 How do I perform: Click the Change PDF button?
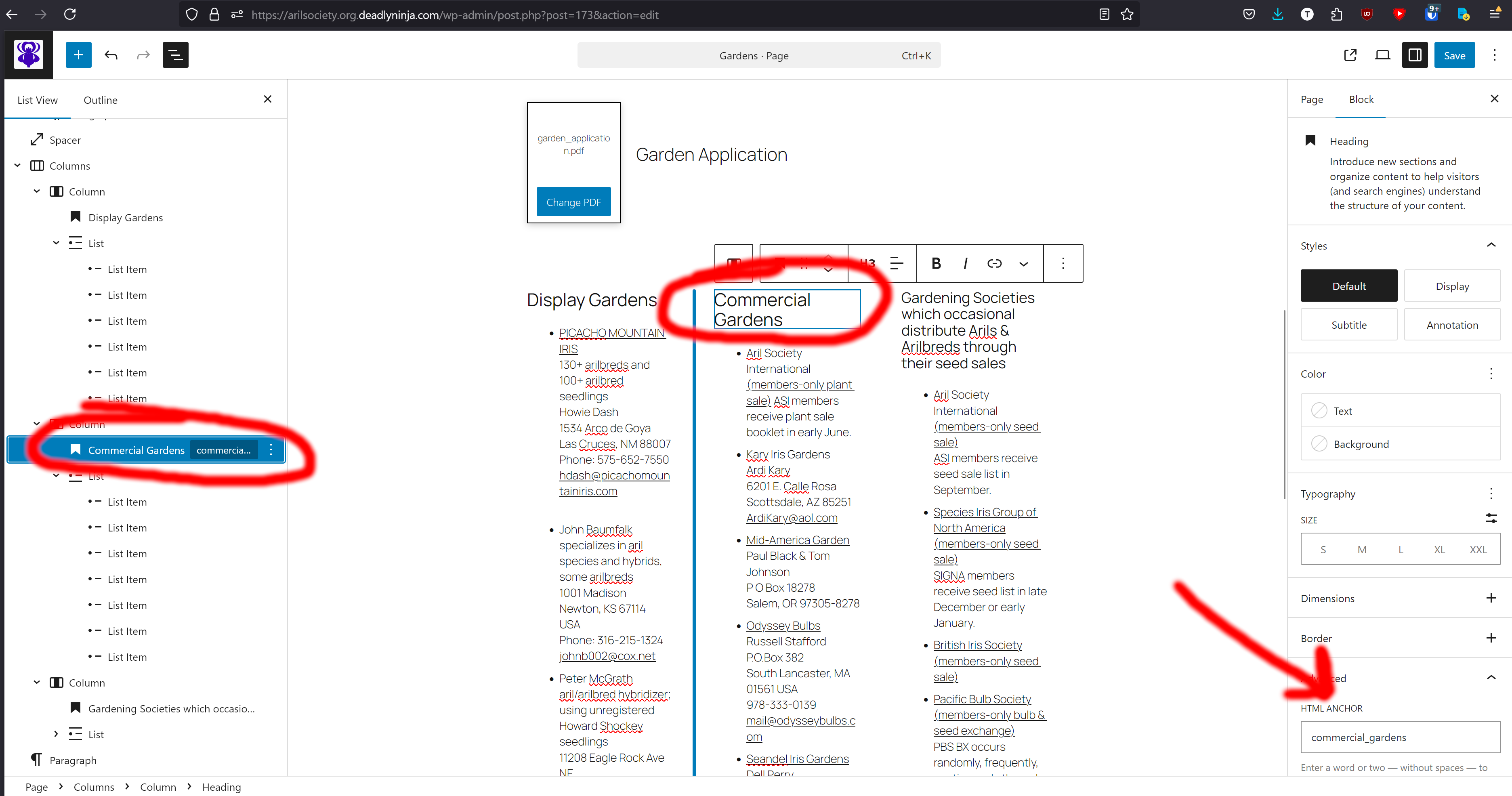pyautogui.click(x=573, y=202)
